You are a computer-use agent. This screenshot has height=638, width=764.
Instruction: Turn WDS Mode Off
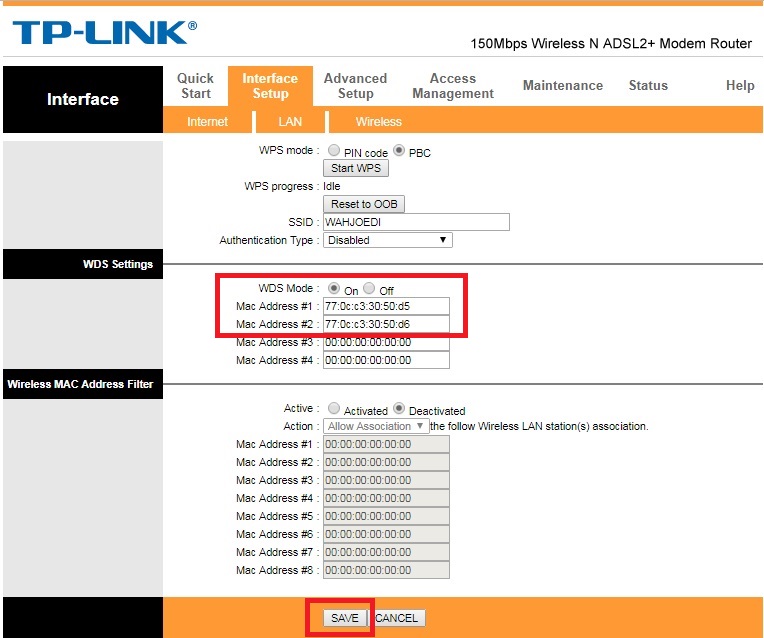tap(369, 288)
